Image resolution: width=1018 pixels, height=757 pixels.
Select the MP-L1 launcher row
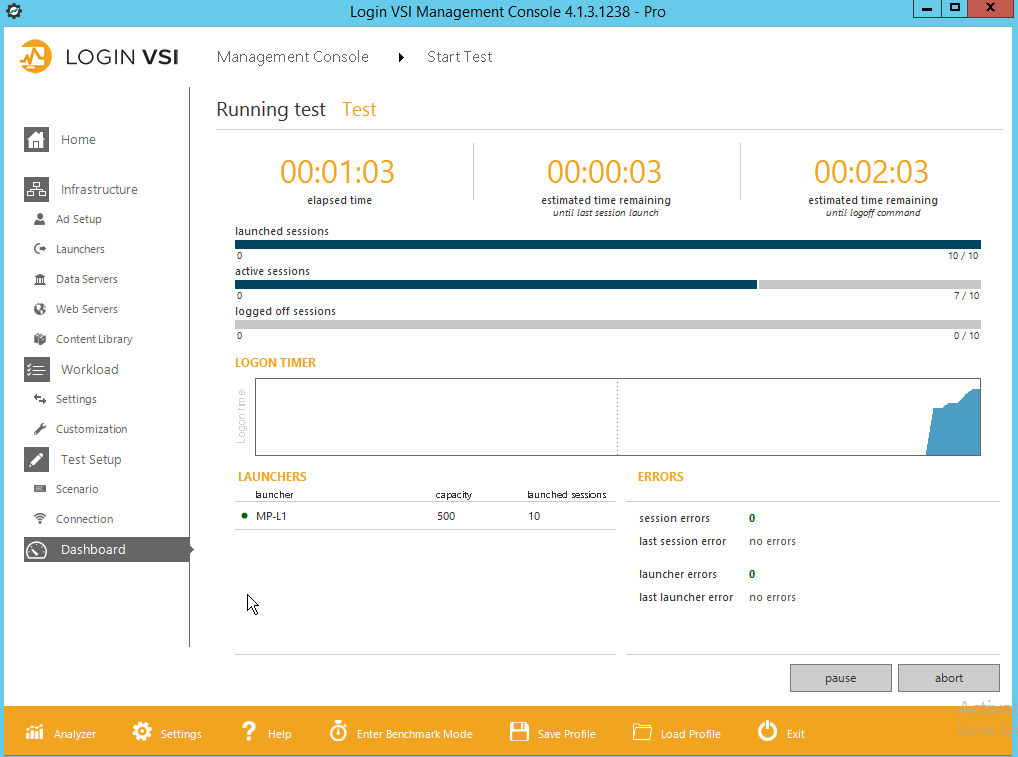pos(425,516)
